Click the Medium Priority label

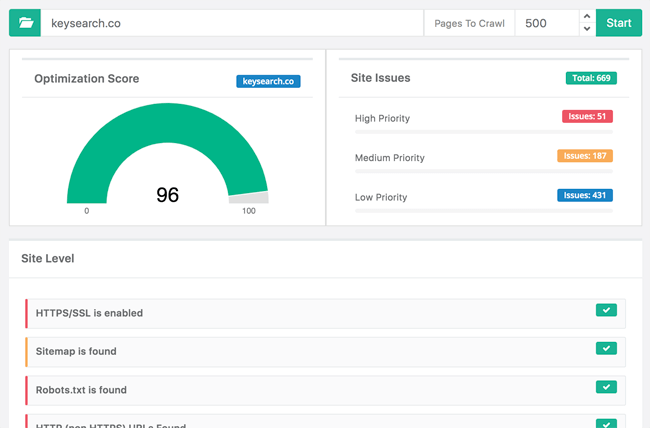coord(390,158)
